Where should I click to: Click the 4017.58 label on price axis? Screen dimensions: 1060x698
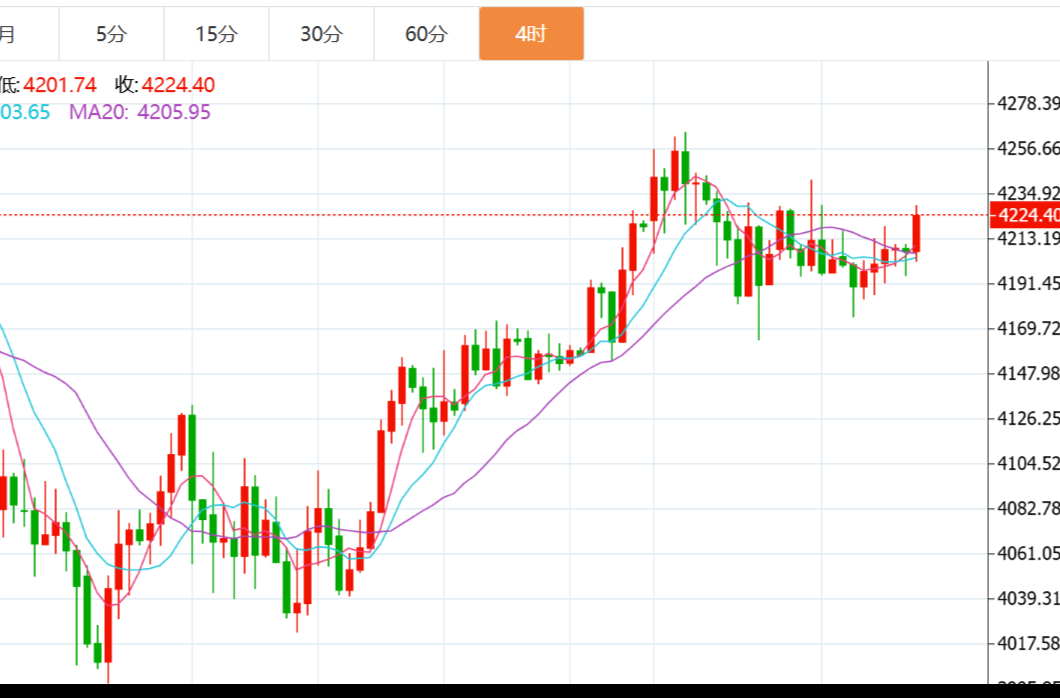(x=1027, y=642)
